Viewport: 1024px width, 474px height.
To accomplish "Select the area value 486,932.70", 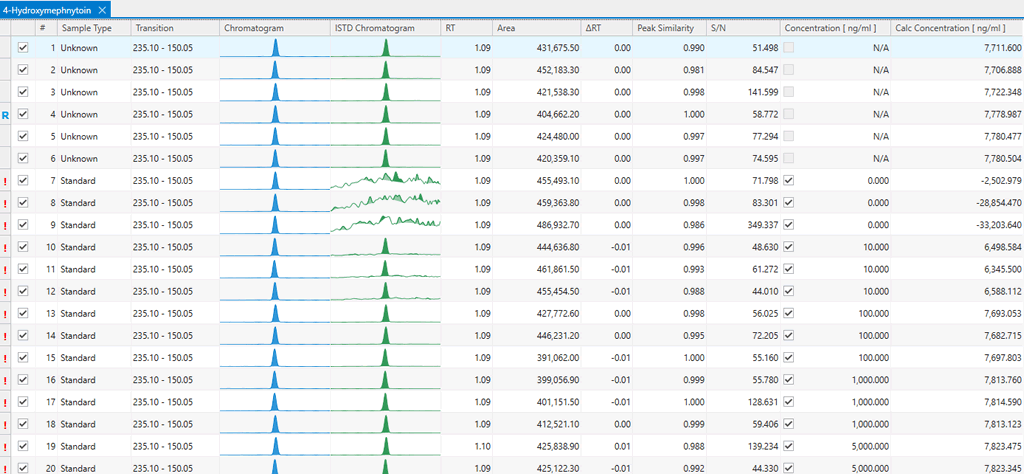I will coord(556,225).
